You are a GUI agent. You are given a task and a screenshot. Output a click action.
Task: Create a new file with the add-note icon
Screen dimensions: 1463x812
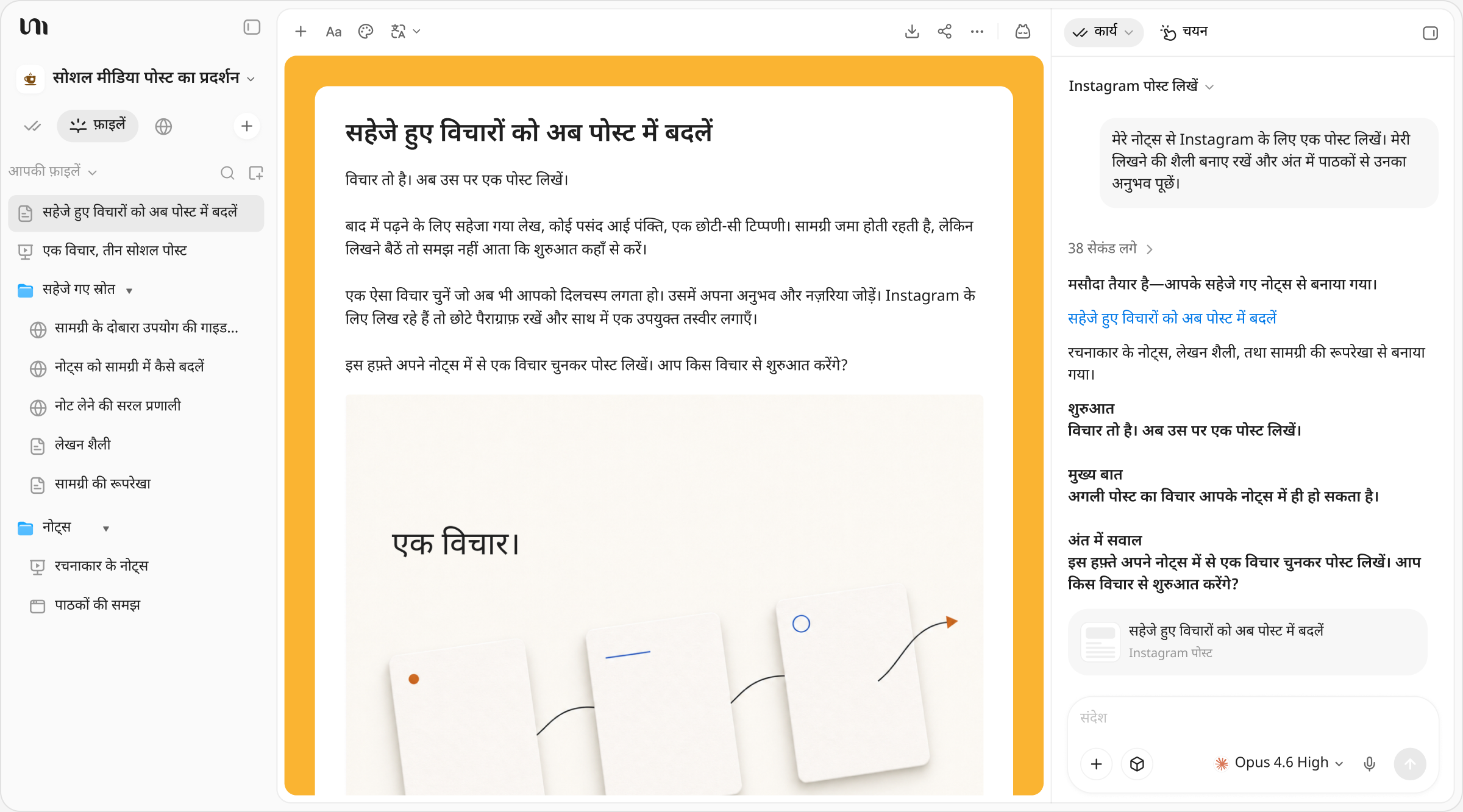pos(256,173)
